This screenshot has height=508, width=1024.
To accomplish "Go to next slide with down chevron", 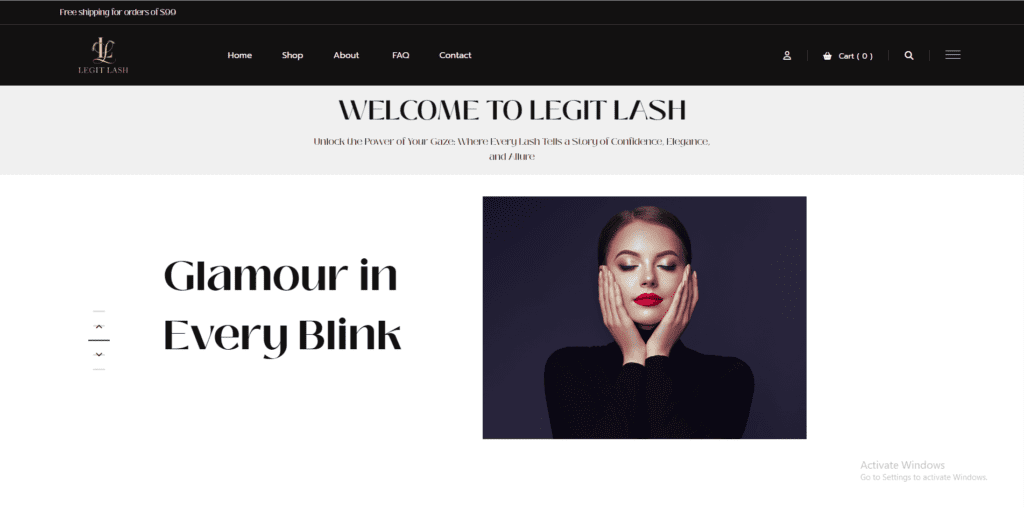I will [x=99, y=355].
